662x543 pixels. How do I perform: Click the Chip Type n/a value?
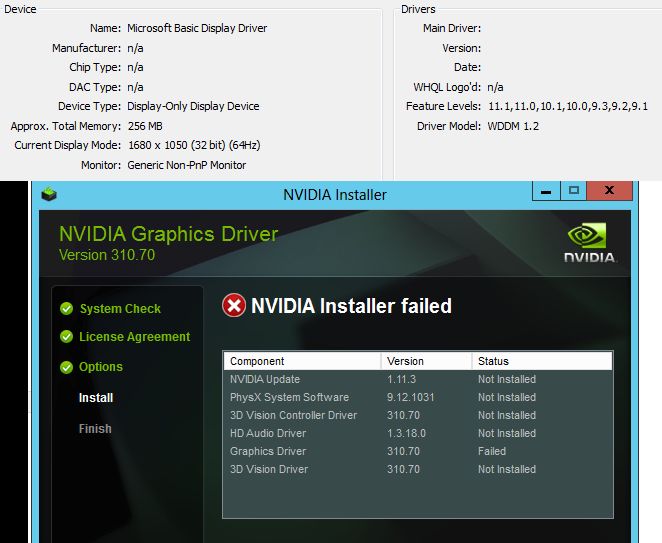135,67
